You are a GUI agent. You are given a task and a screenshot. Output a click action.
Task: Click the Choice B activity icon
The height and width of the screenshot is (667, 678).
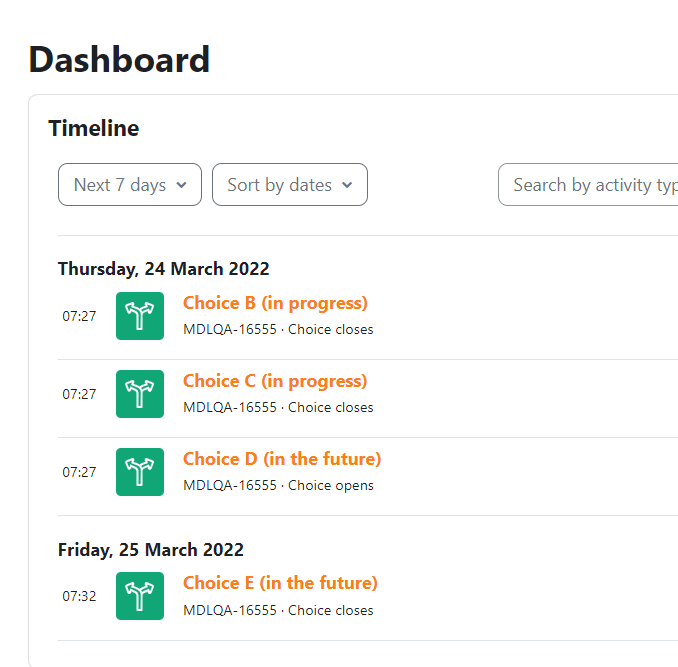tap(140, 316)
